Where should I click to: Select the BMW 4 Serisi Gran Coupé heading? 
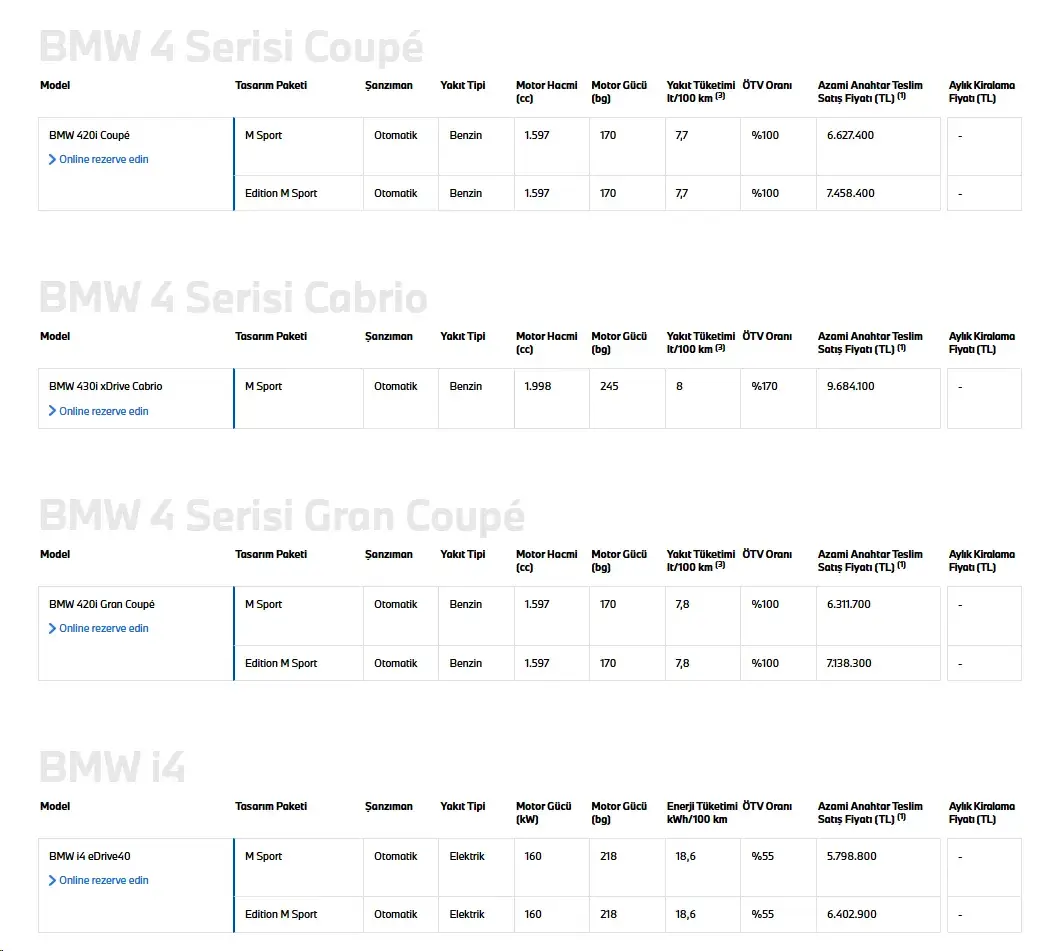pos(282,516)
